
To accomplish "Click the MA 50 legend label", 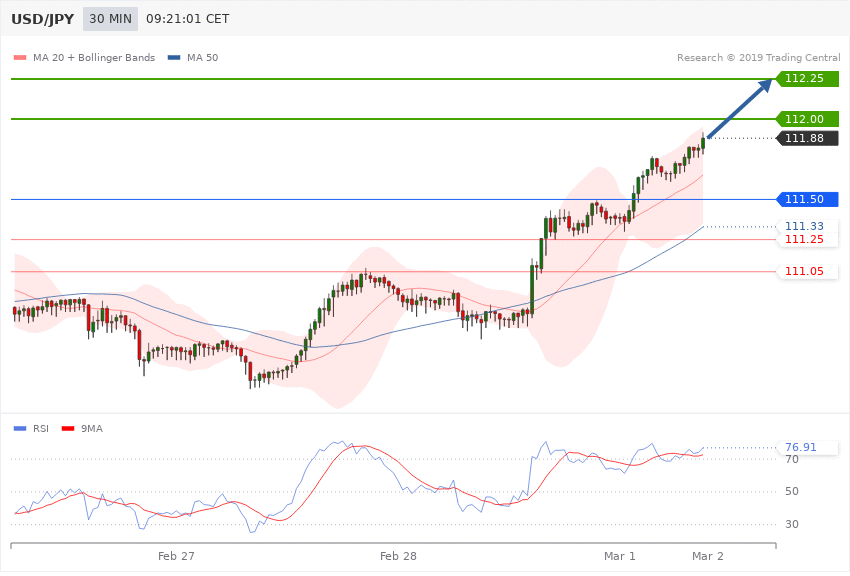I will [202, 57].
